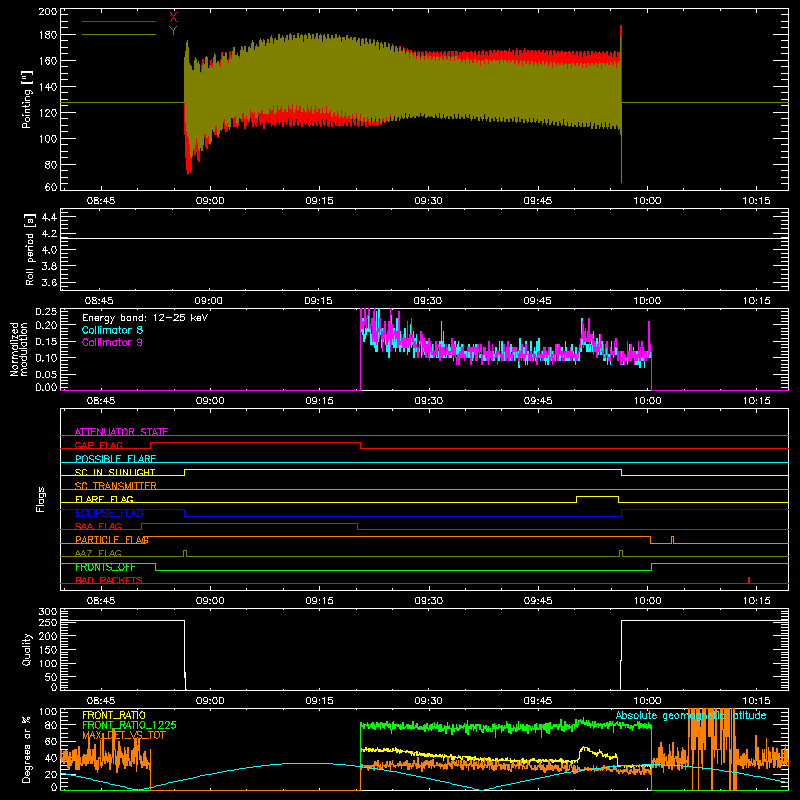Click the 140 tick value on Pointing axis
This screenshot has width=800, height=800.
(x=47, y=87)
